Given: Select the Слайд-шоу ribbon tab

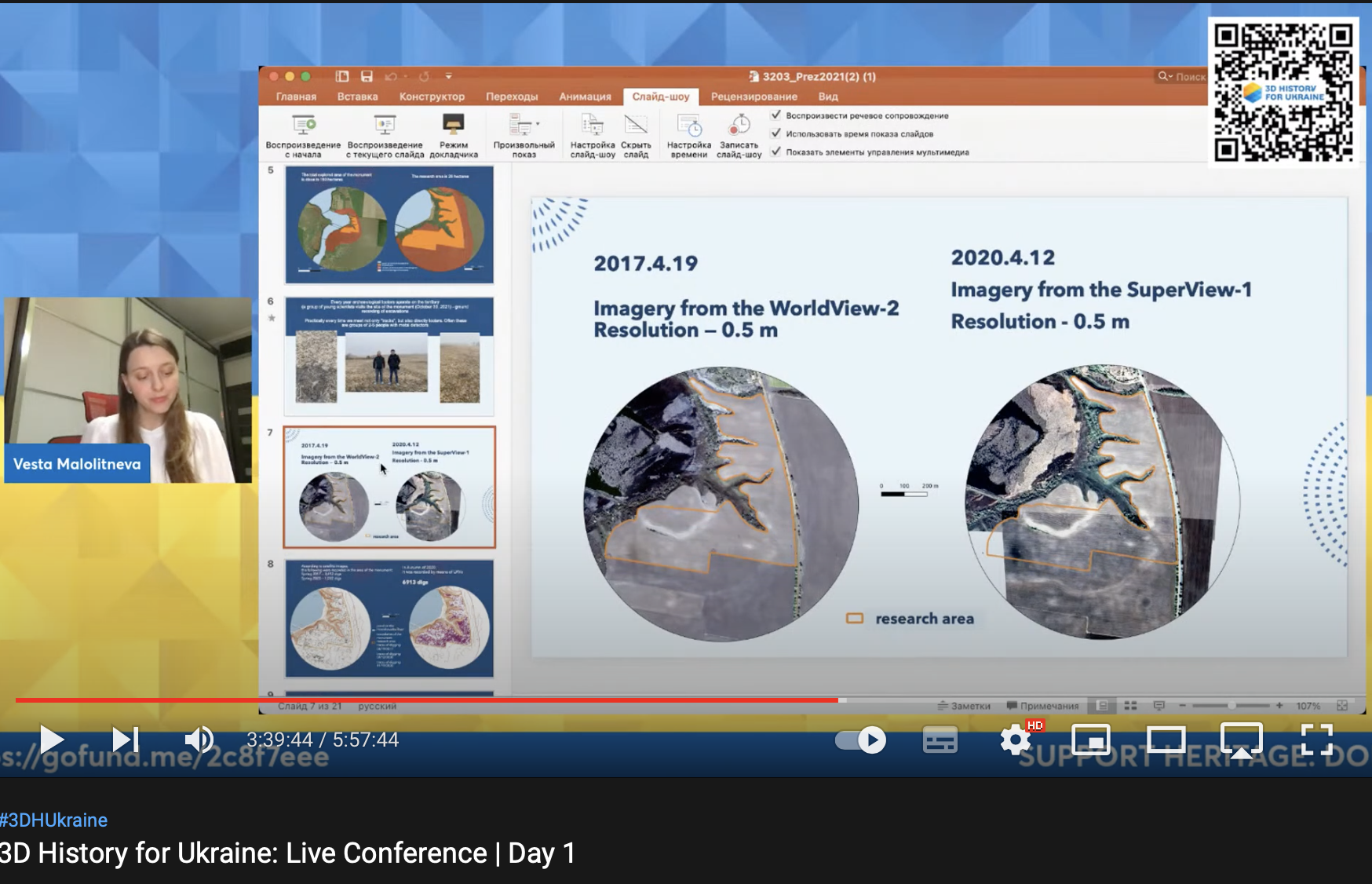Looking at the screenshot, I should click(x=661, y=97).
